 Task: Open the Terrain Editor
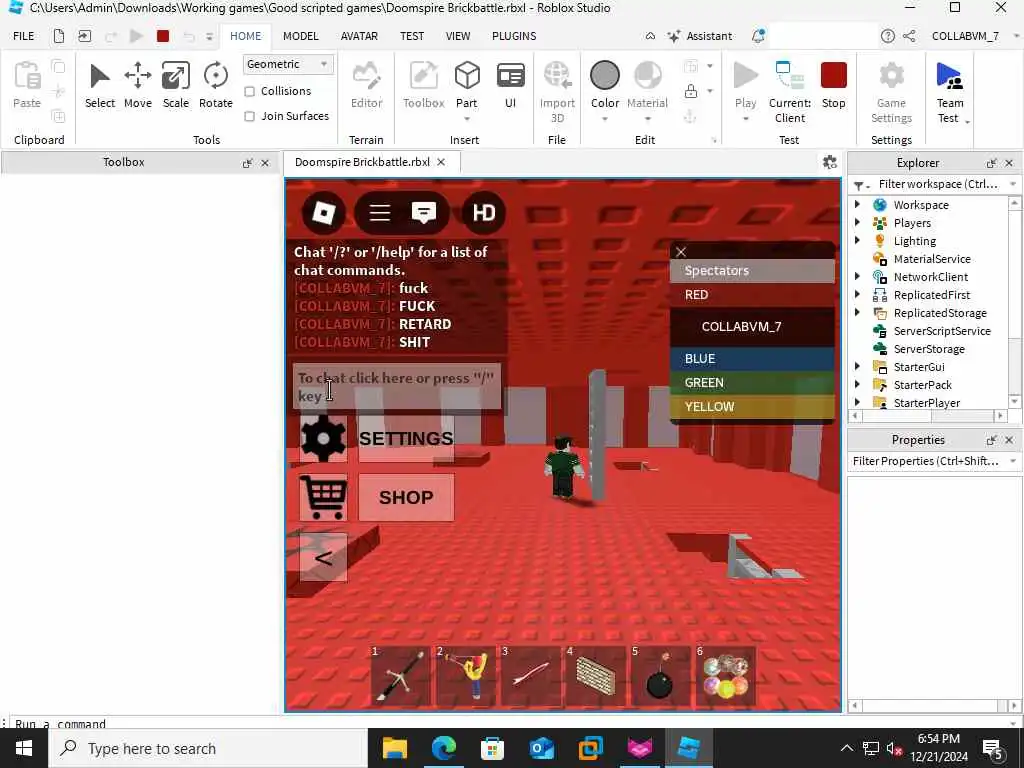pyautogui.click(x=366, y=85)
